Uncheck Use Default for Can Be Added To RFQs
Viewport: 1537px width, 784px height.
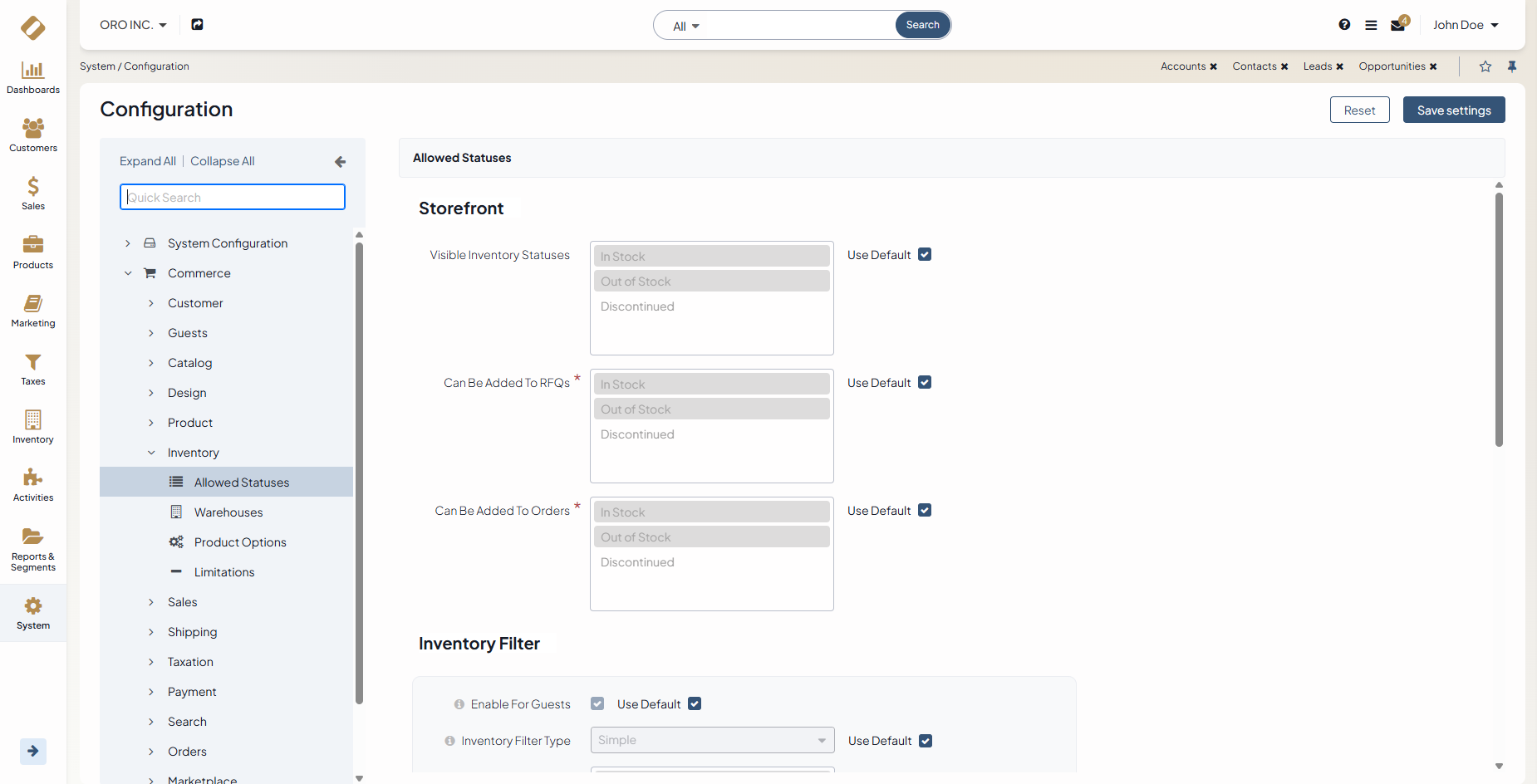click(925, 383)
